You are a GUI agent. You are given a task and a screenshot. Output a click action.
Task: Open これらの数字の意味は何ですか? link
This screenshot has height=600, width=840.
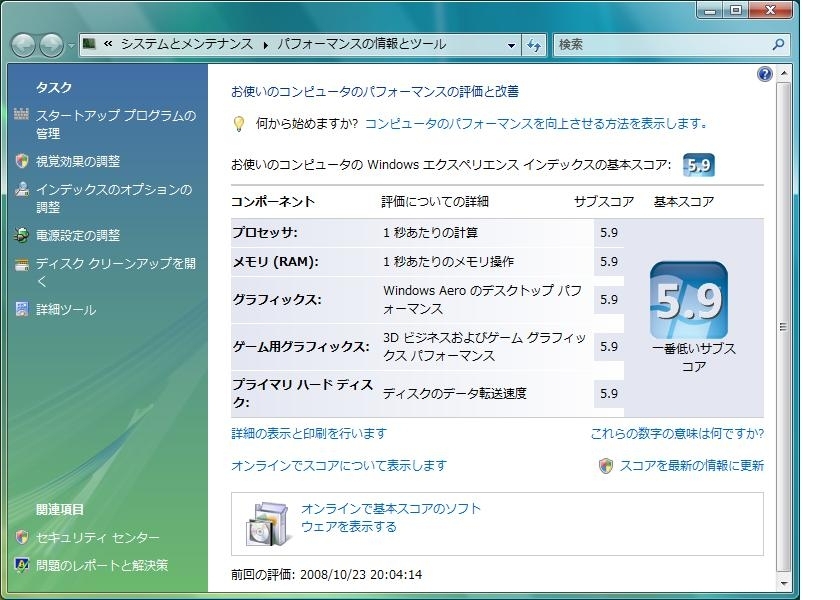tap(677, 433)
